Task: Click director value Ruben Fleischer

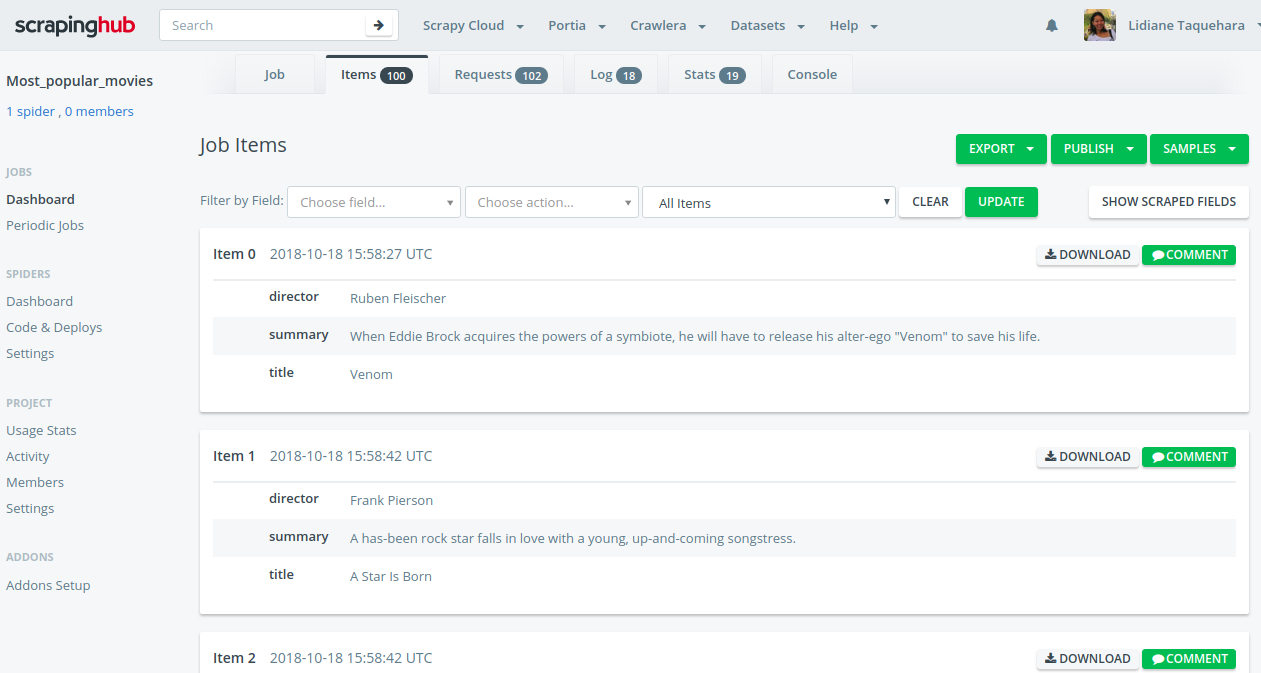Action: coord(398,299)
